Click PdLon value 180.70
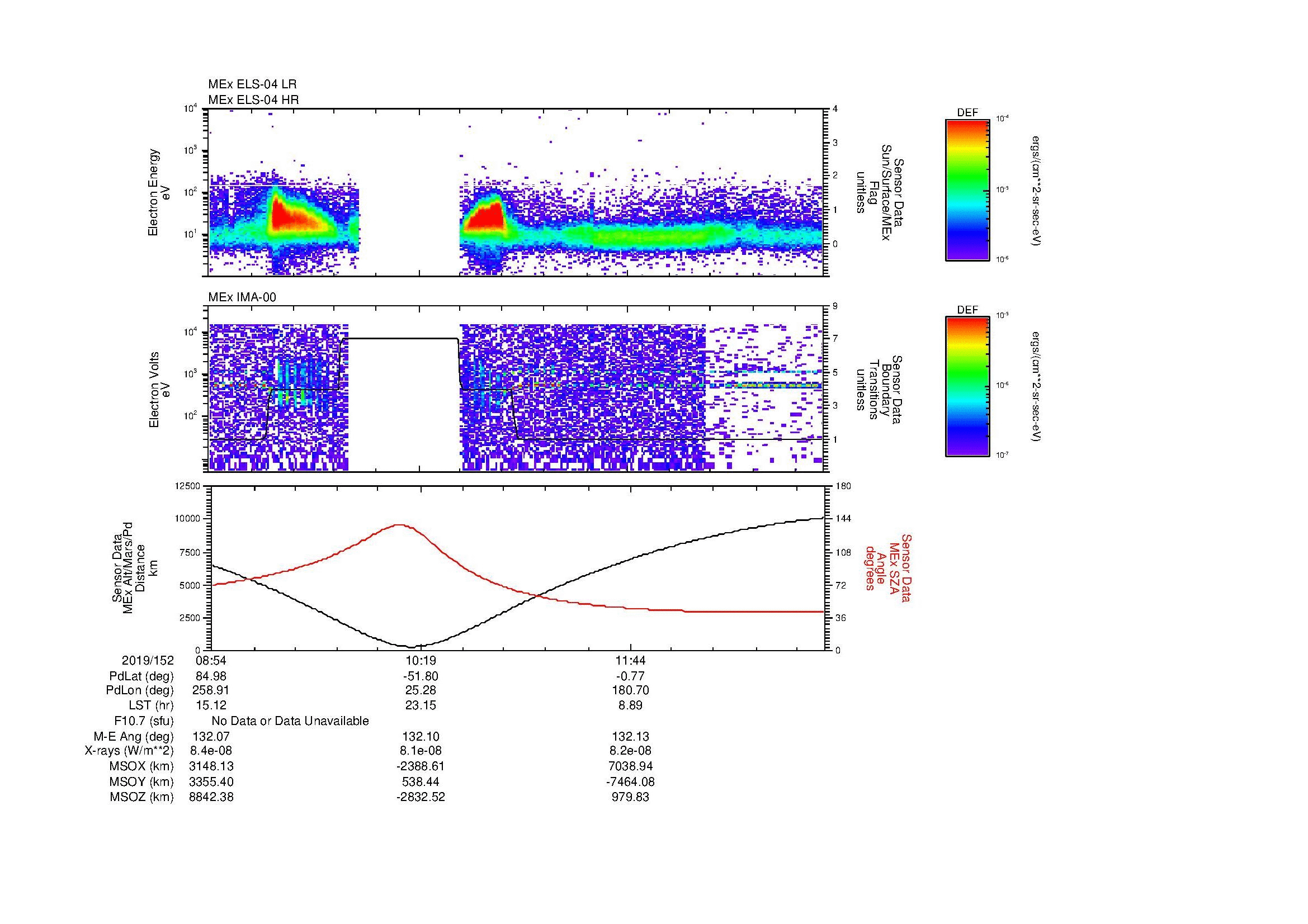 point(630,690)
